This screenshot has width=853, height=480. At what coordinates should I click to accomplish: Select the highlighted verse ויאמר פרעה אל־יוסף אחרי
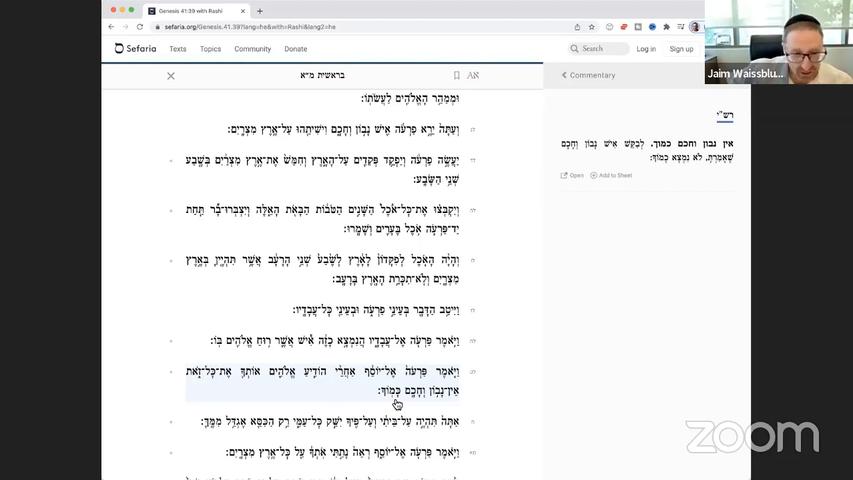click(x=323, y=381)
